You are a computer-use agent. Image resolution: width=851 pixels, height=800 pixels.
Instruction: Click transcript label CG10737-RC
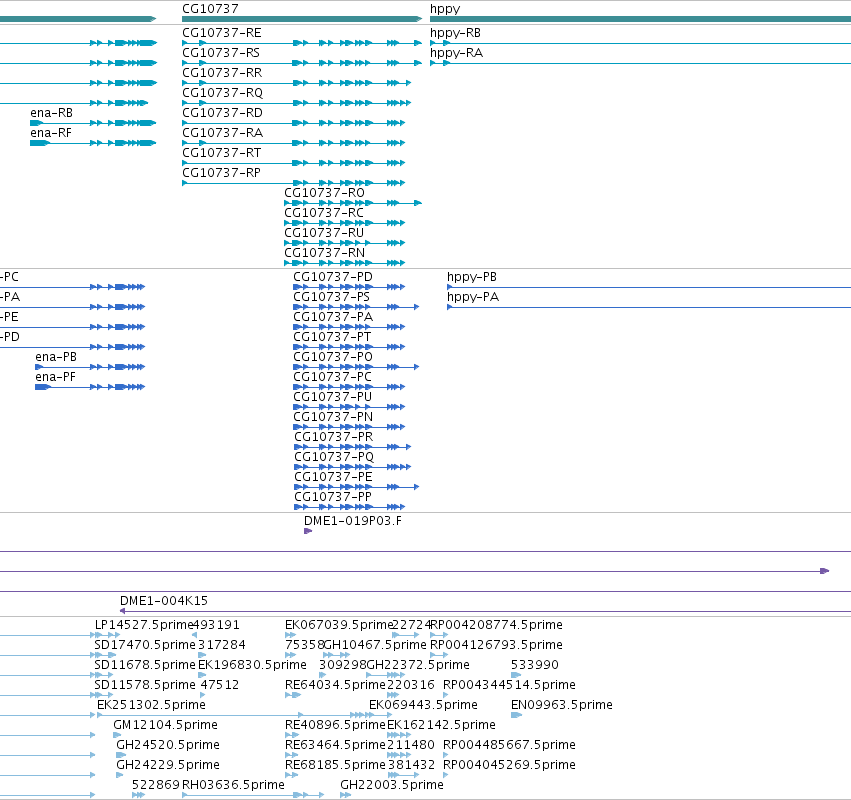324,213
